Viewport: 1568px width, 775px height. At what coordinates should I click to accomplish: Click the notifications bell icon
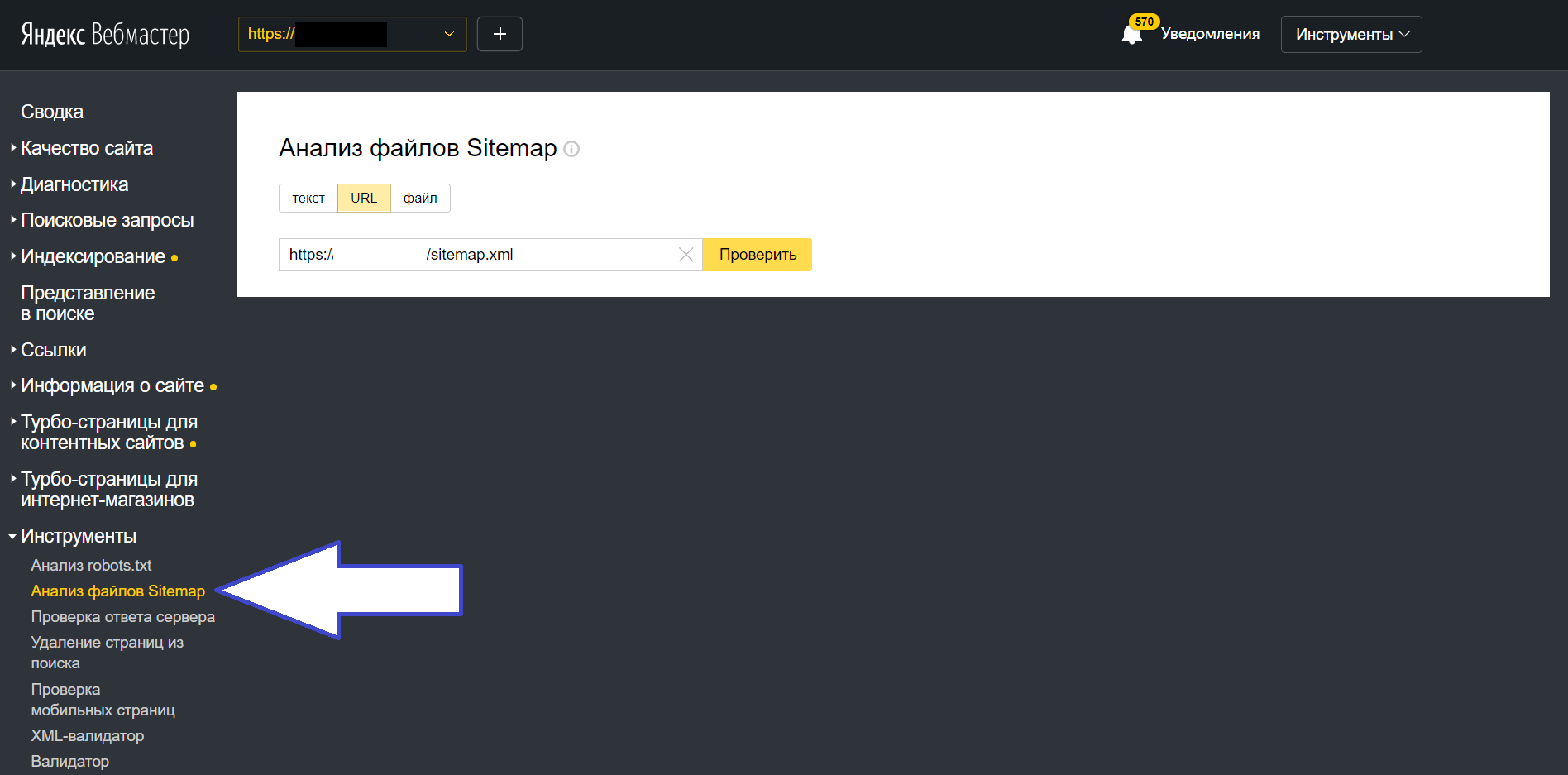tap(1131, 35)
